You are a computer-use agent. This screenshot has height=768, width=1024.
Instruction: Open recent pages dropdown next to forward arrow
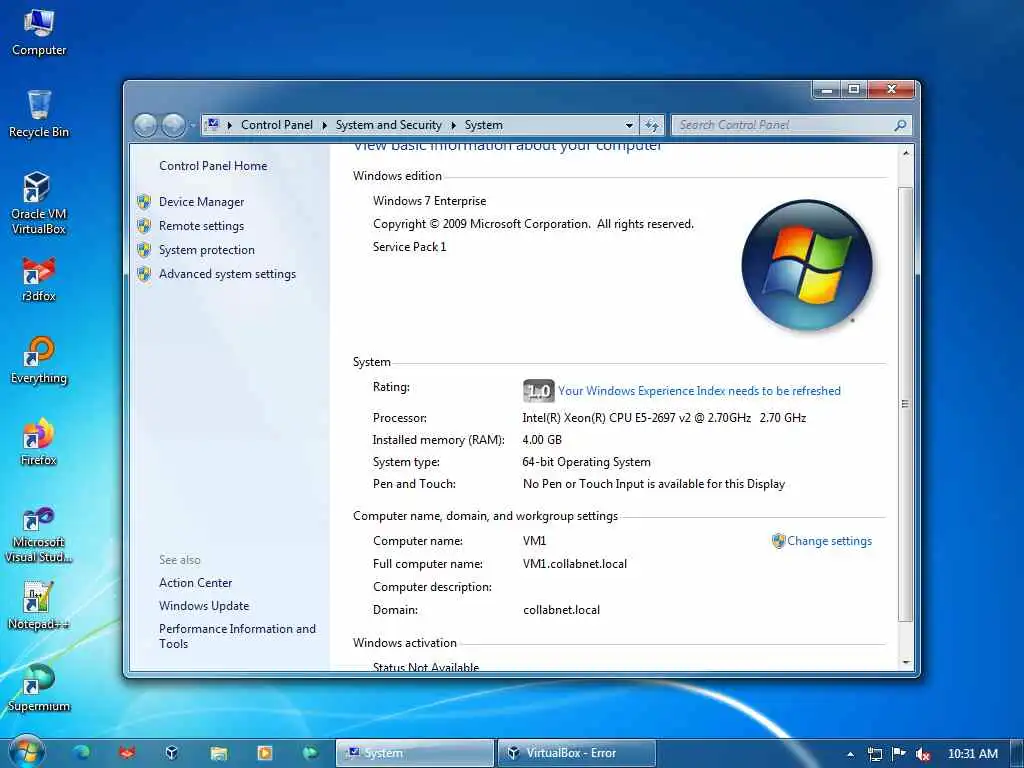tap(193, 125)
